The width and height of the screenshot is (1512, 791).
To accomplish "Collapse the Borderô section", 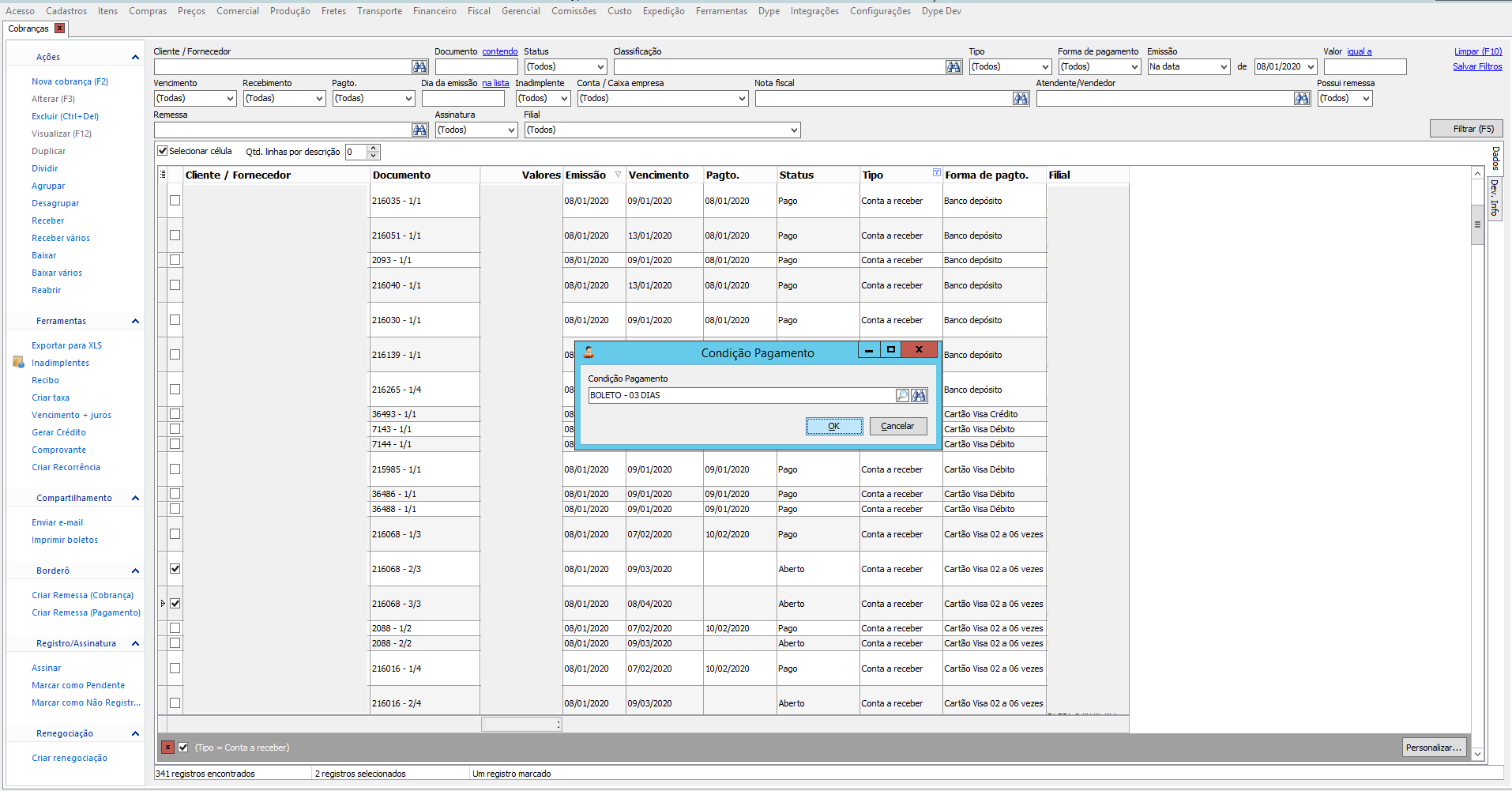I will (135, 571).
